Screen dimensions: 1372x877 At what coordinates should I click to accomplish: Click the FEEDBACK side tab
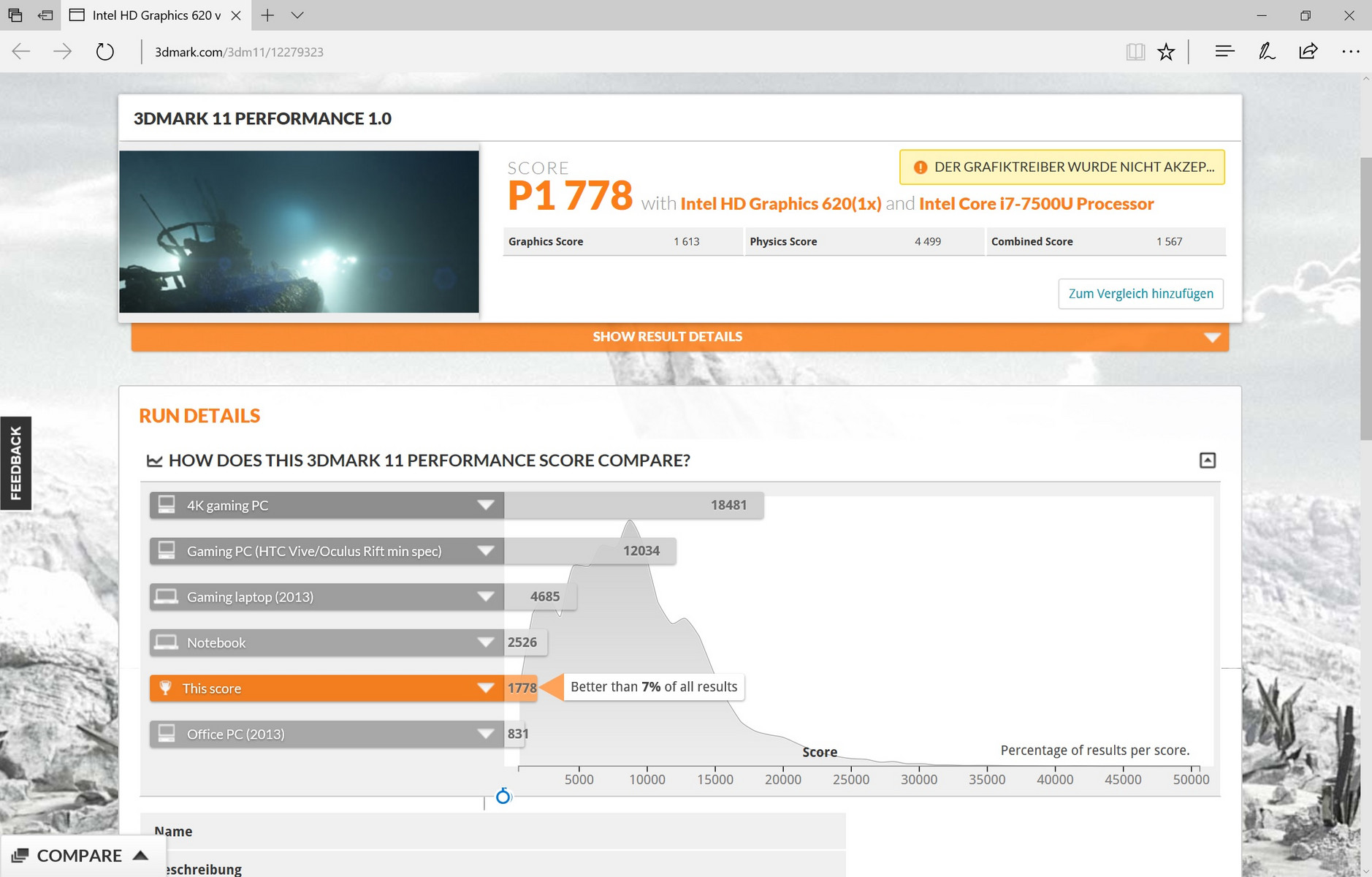(15, 463)
